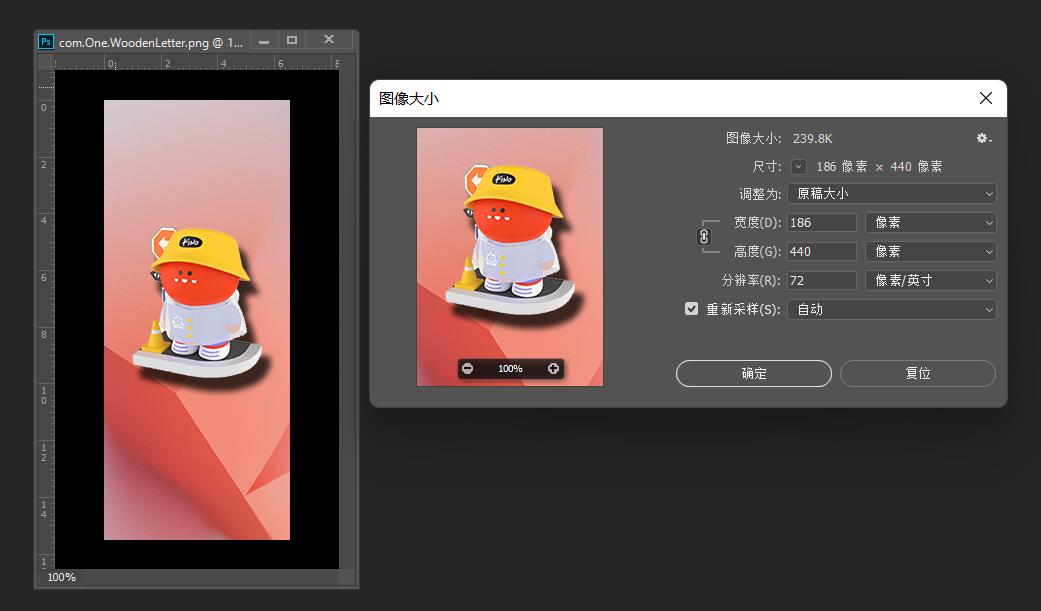Screen dimensions: 1041x611
Task: Click the Ps icon on the document title bar
Action: (45, 40)
